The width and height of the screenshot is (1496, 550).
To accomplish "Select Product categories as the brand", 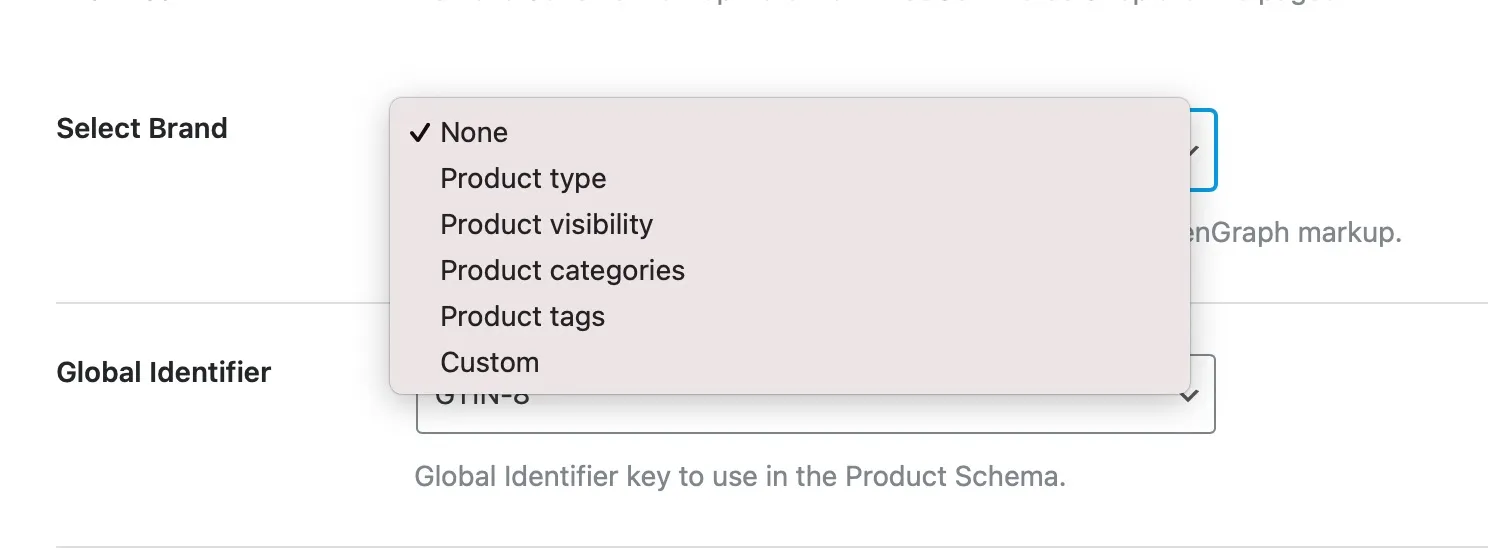I will click(562, 271).
